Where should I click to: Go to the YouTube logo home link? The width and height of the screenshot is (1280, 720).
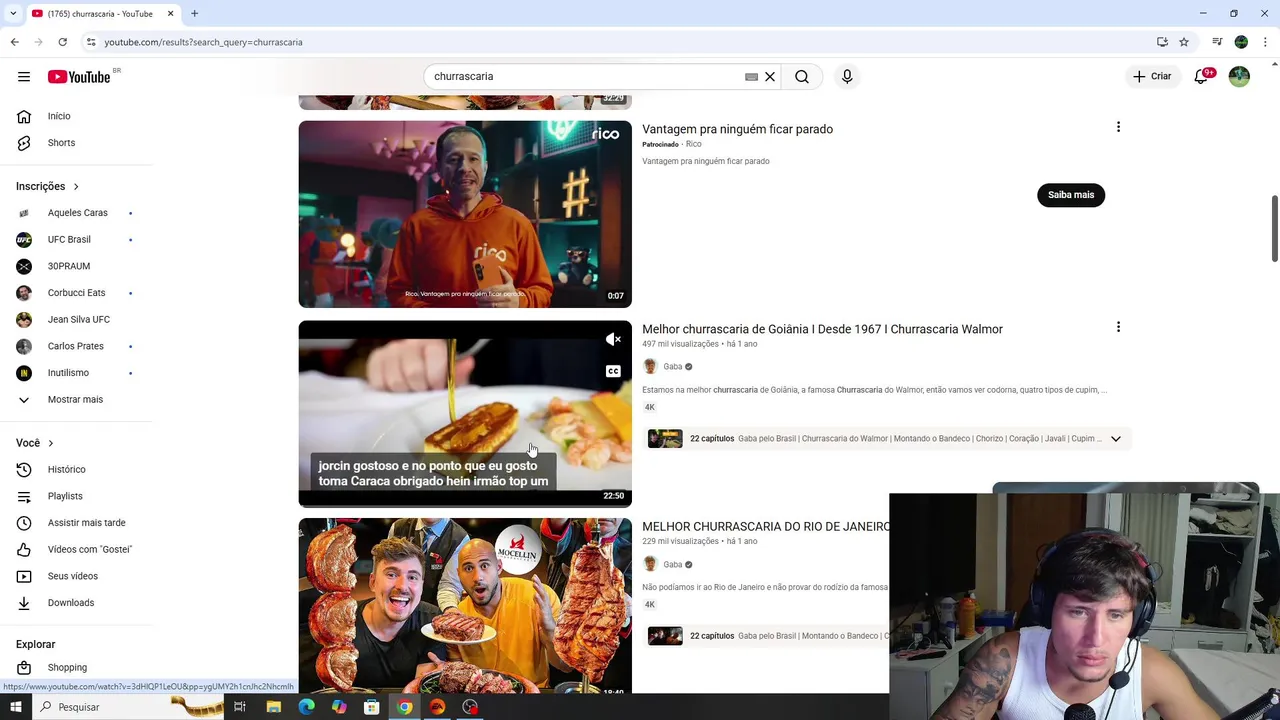tap(79, 77)
